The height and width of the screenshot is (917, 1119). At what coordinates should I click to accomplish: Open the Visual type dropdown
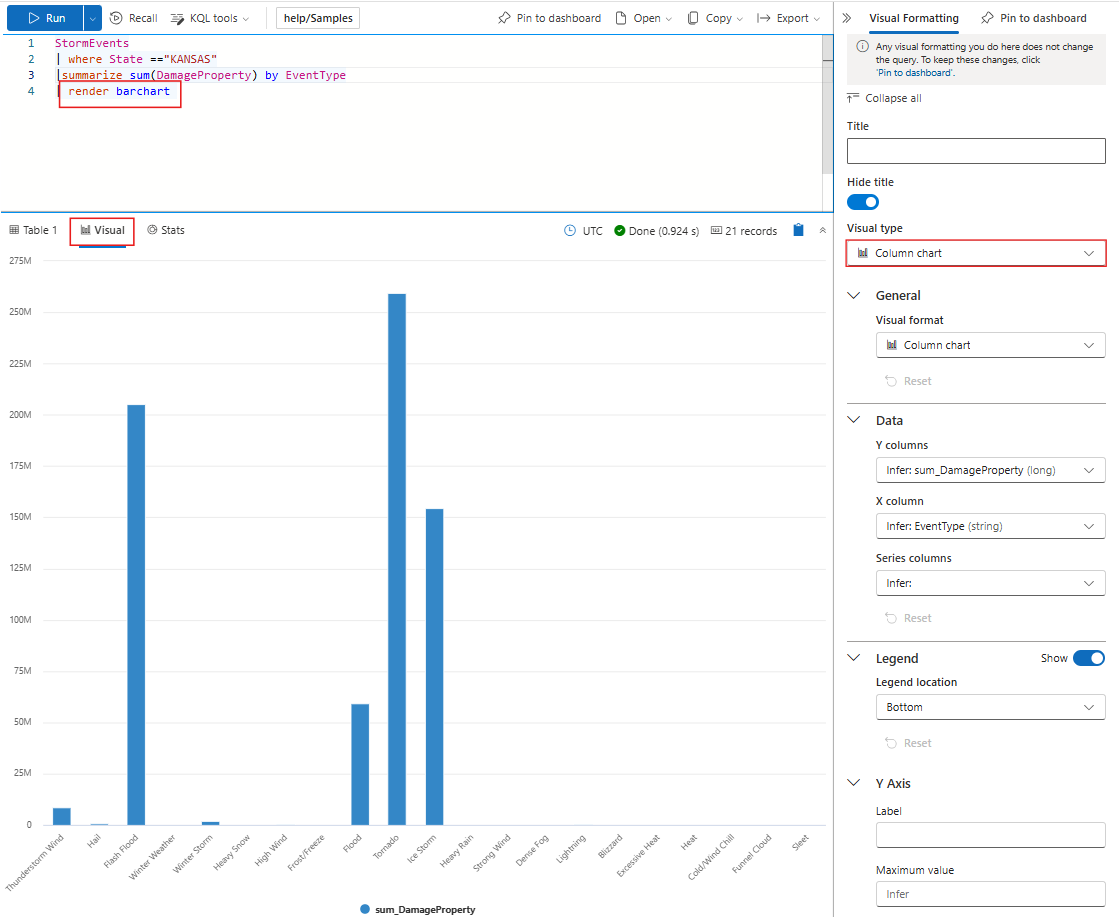coord(976,253)
